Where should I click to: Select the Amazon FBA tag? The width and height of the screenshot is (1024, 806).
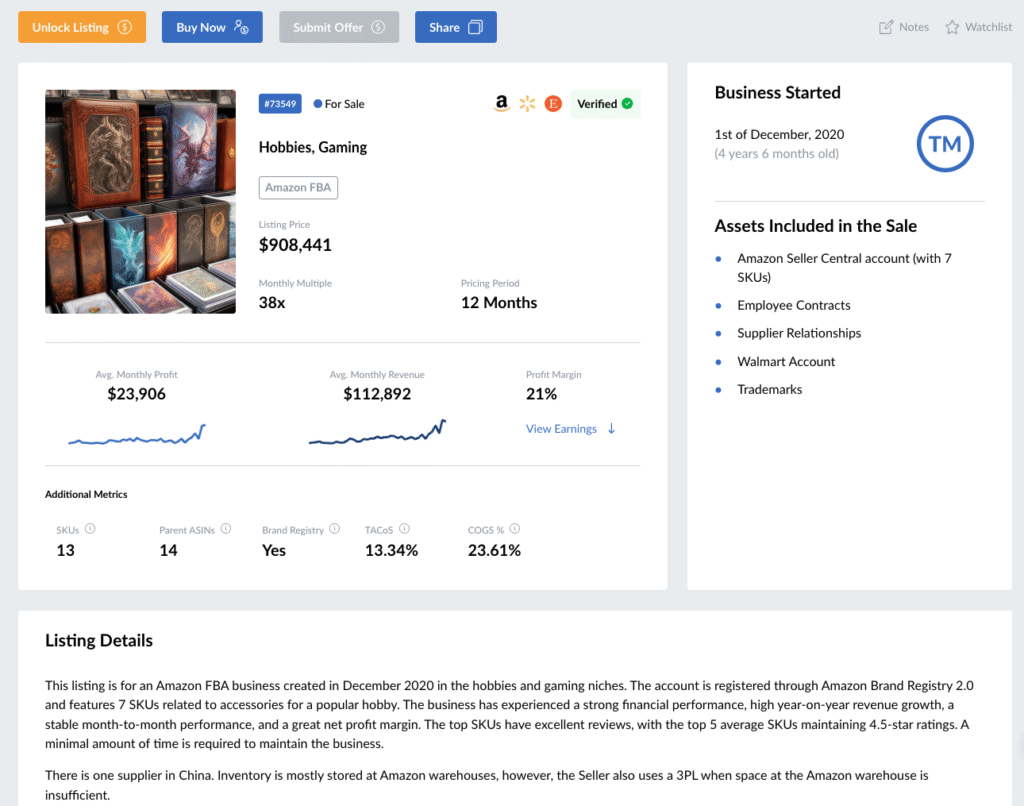[299, 187]
